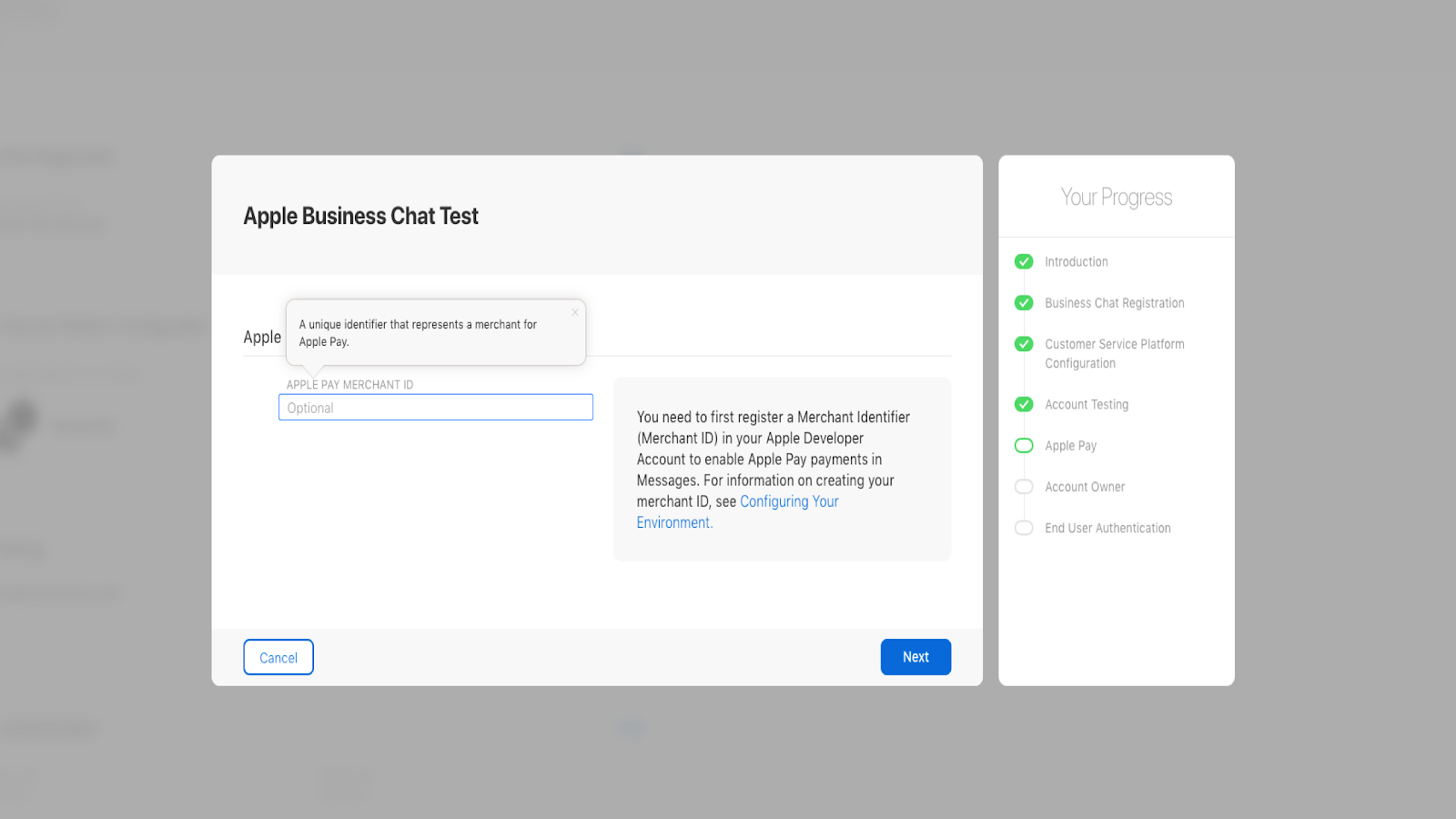Click the Apple Business Chat Test heading

[x=360, y=216]
